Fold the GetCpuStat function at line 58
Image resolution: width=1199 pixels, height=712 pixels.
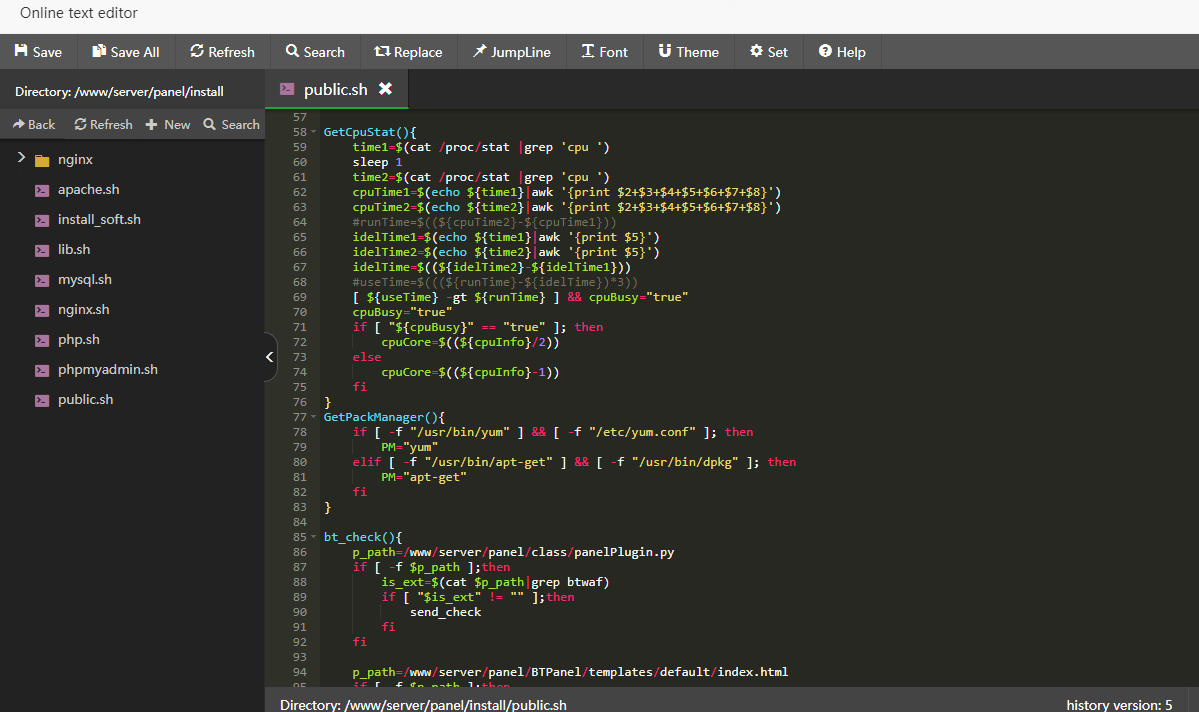[x=315, y=132]
